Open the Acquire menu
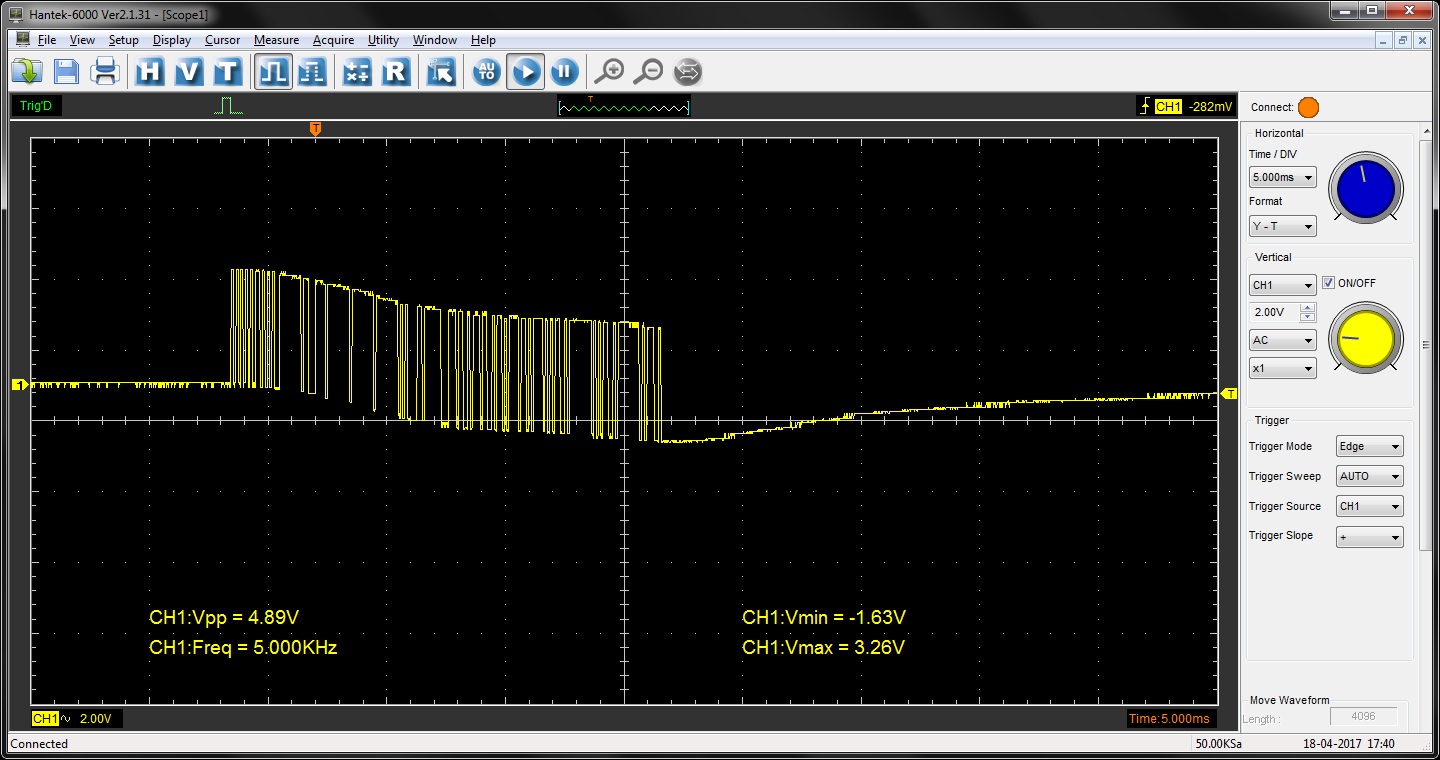Screen dimensions: 1440x760 pos(333,40)
